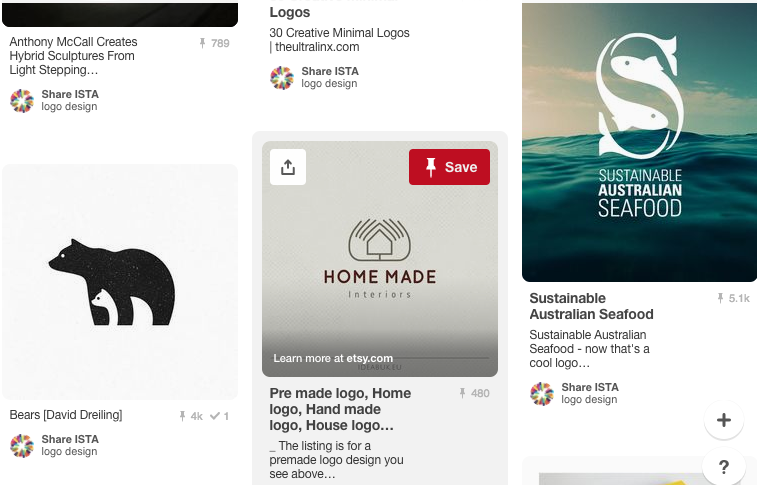This screenshot has height=485, width=757.
Task: Click Share ISTA avatar under Seafood pin
Action: 542,393
